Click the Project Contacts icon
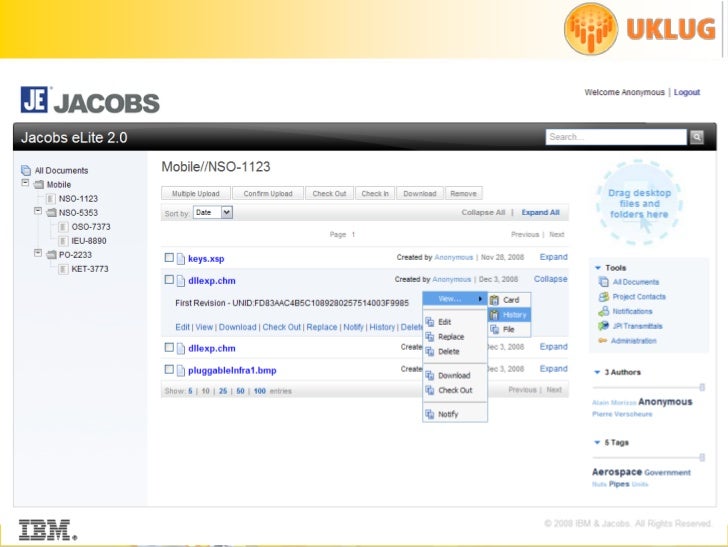Image resolution: width=728 pixels, height=547 pixels. (x=603, y=297)
